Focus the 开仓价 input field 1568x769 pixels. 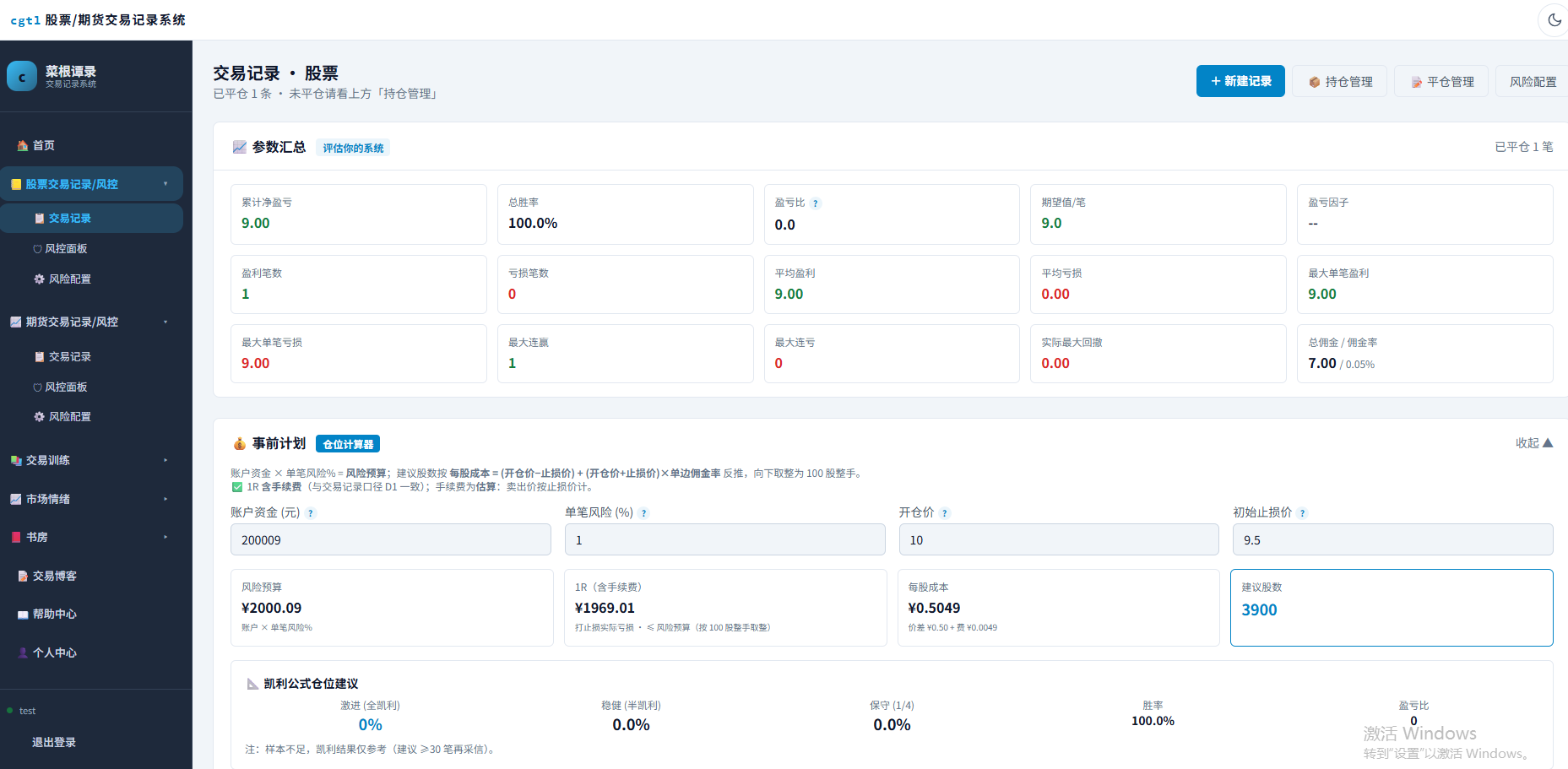(x=1059, y=539)
